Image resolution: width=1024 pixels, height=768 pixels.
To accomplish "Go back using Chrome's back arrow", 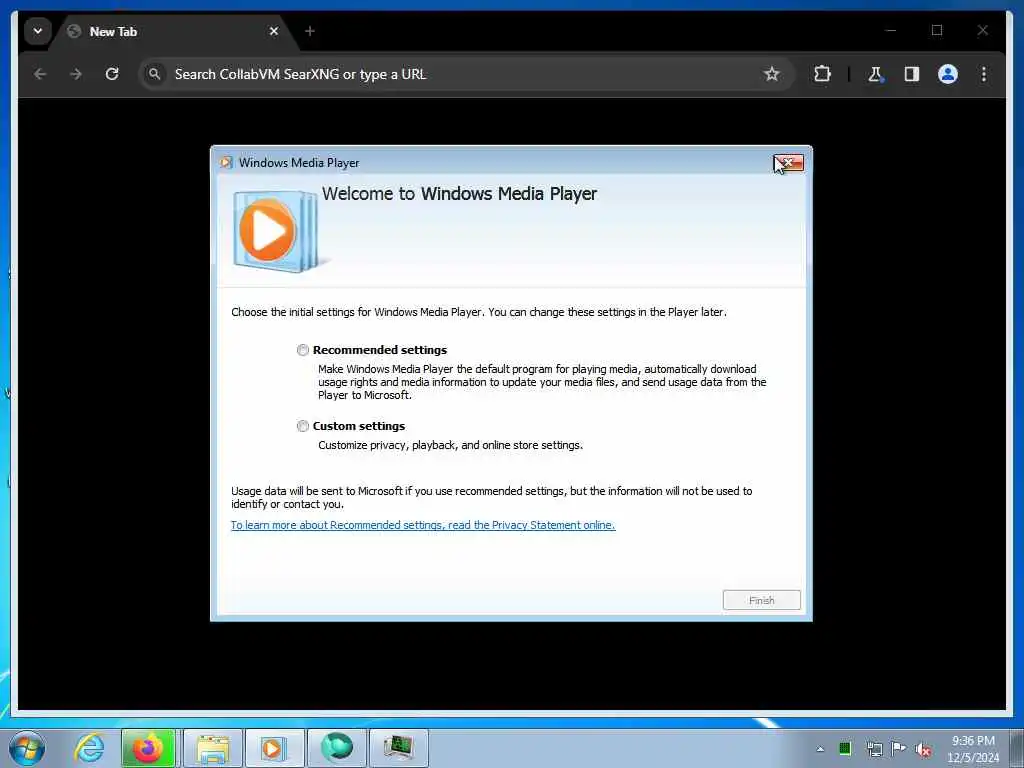I will pyautogui.click(x=40, y=74).
